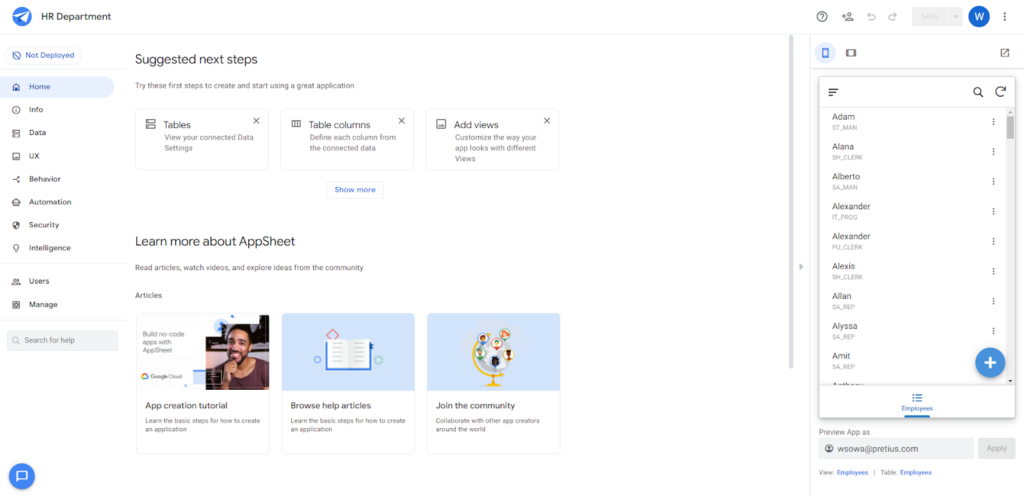Click the Preview App as email field
Viewport: 1024px width, 496px height.
point(896,448)
